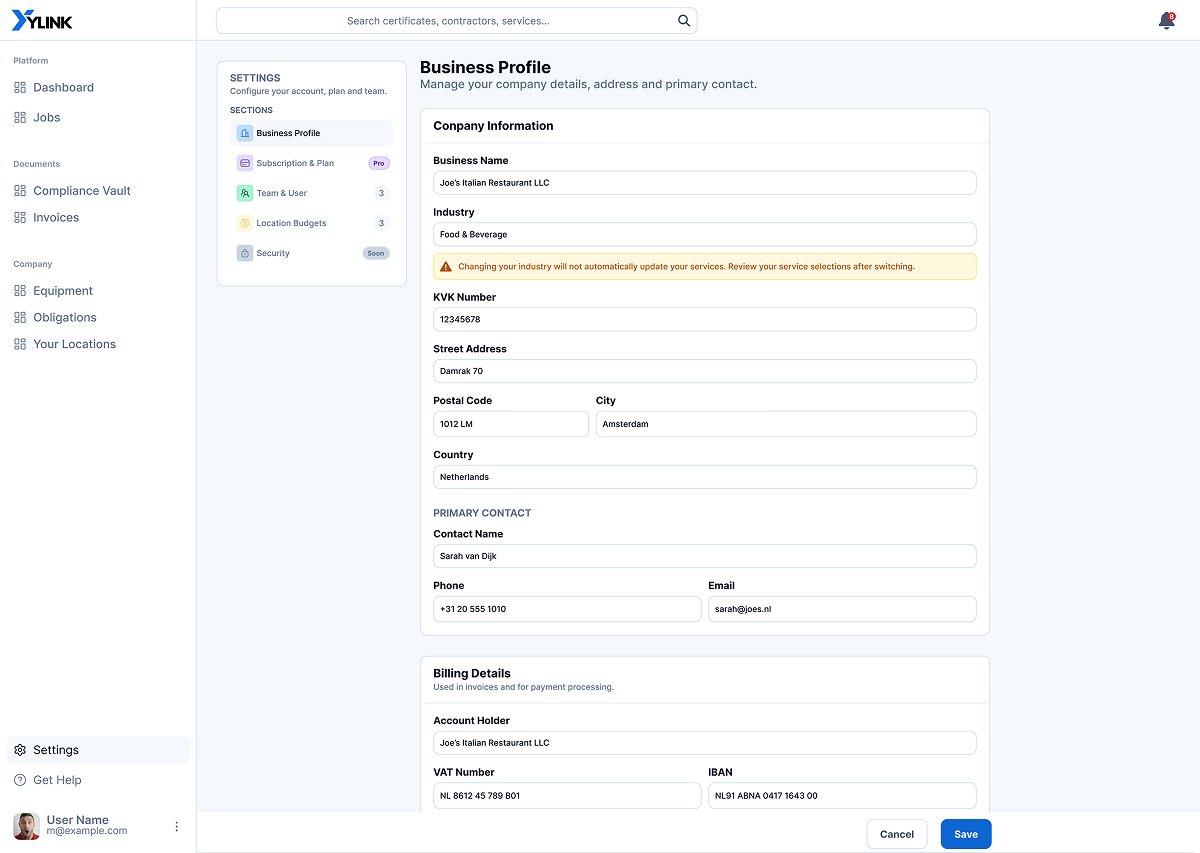This screenshot has width=1200, height=853.
Task: Click the Obligations sidebar icon
Action: point(20,318)
